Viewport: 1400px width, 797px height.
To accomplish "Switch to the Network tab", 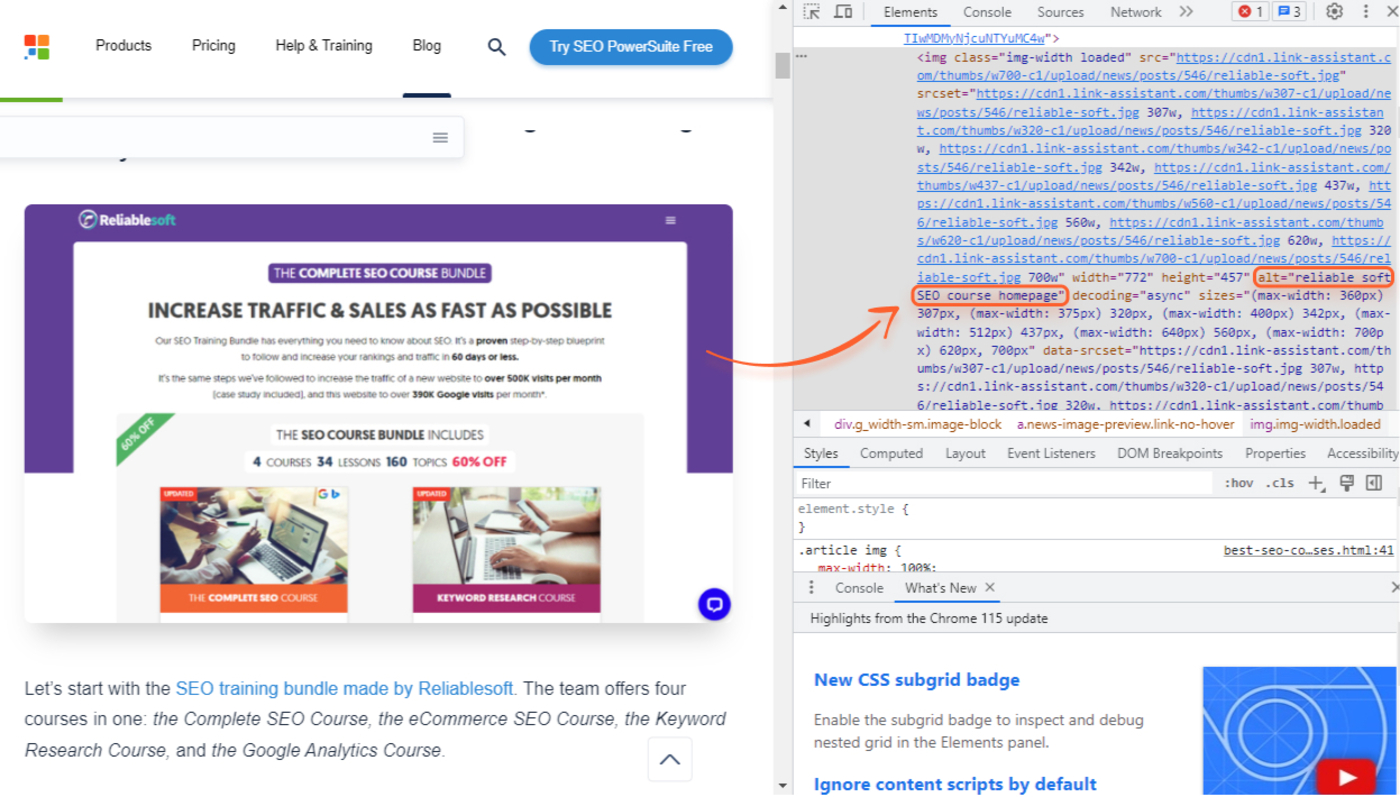I will point(1135,12).
